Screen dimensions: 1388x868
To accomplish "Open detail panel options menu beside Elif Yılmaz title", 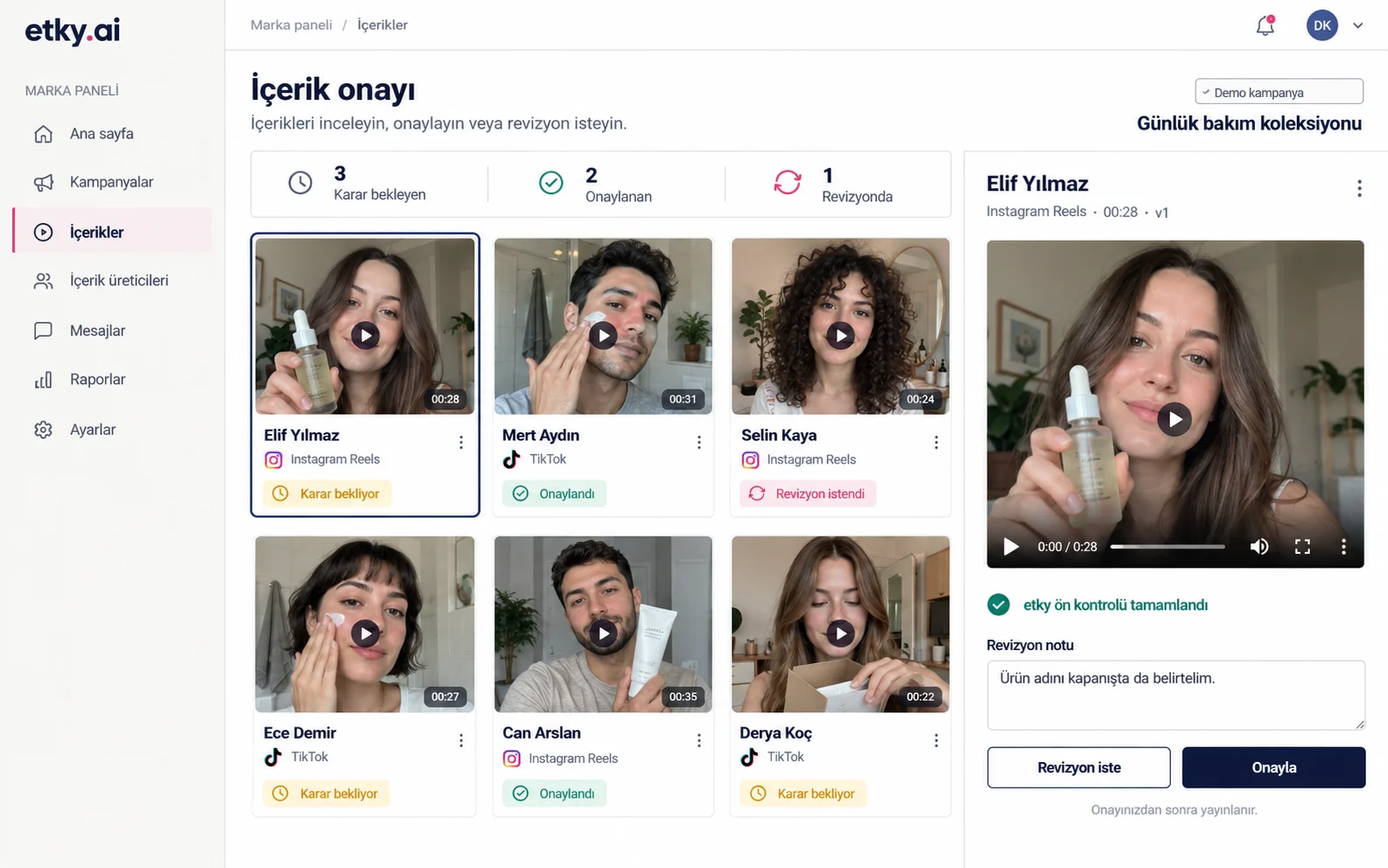I will click(x=1359, y=188).
